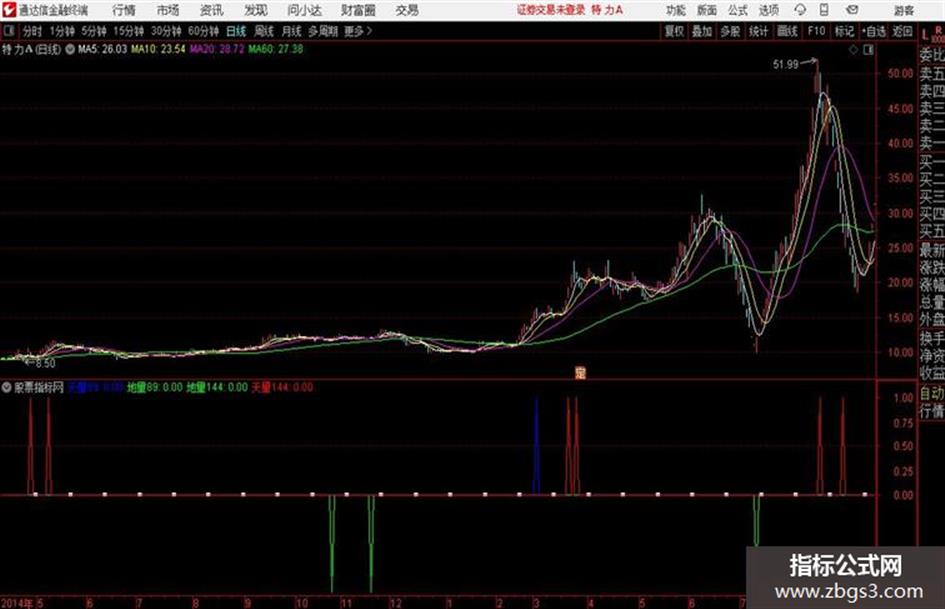Click the MA60: 27.38 value label
Viewport: 945px width, 609px height.
point(275,49)
